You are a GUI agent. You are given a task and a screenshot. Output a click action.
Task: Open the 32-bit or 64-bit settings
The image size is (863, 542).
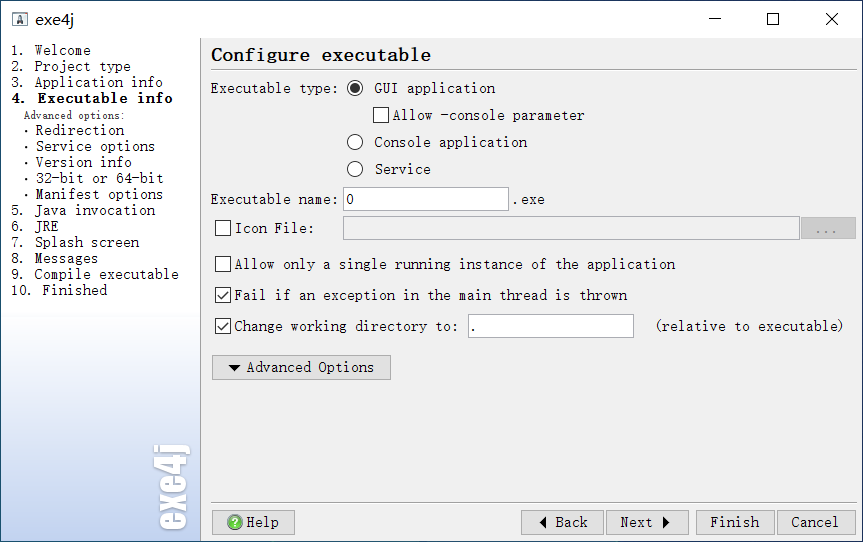pyautogui.click(x=99, y=178)
